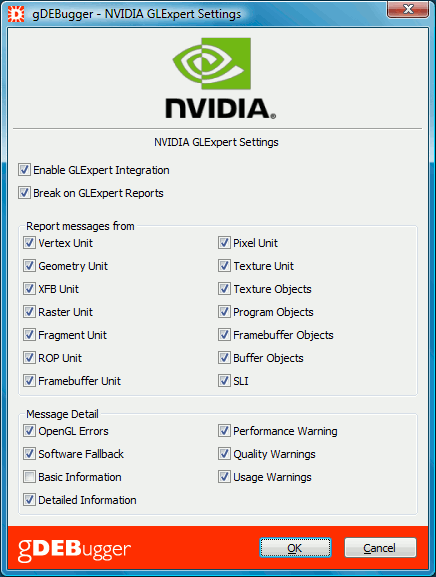
Task: Click the Cancel button
Action: click(x=380, y=548)
